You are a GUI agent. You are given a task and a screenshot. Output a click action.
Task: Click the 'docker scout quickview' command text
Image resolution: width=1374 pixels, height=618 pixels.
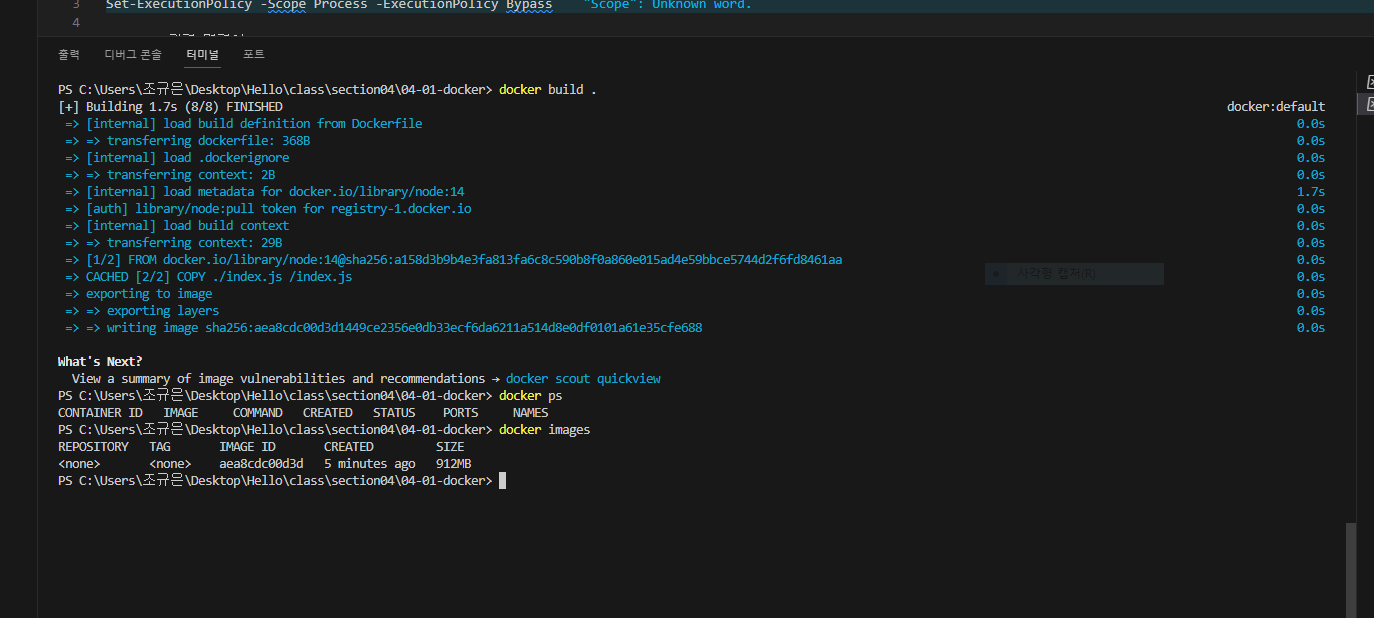tap(583, 379)
